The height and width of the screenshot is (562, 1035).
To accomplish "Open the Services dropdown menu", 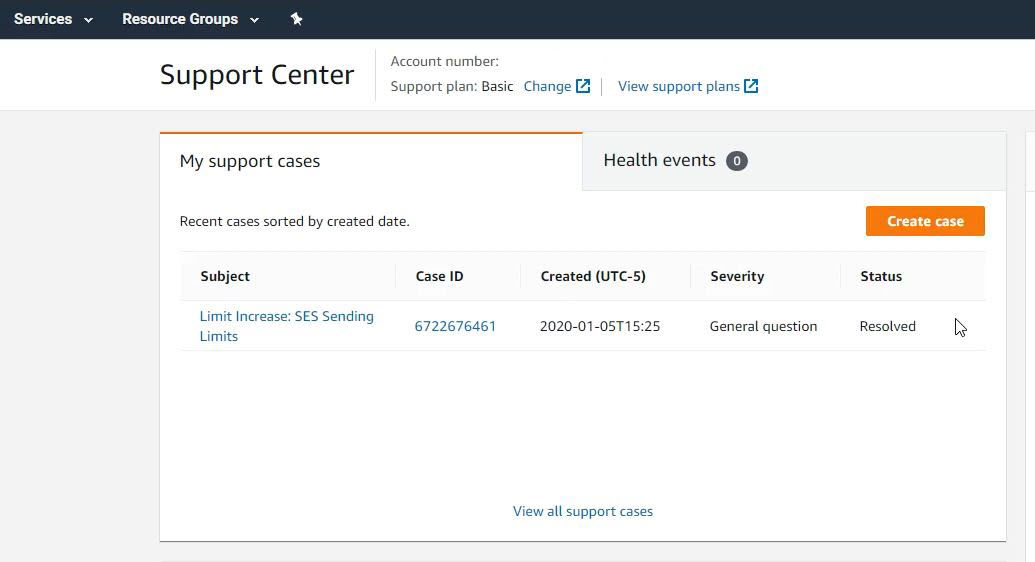I will pyautogui.click(x=53, y=19).
